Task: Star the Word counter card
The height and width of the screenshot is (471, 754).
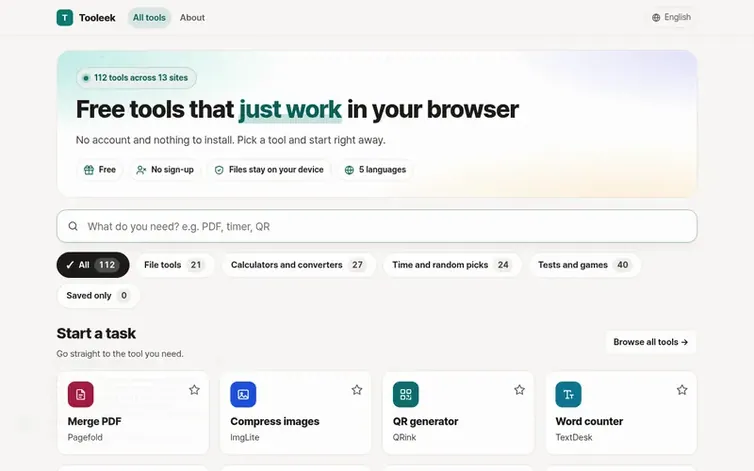Action: coord(682,390)
